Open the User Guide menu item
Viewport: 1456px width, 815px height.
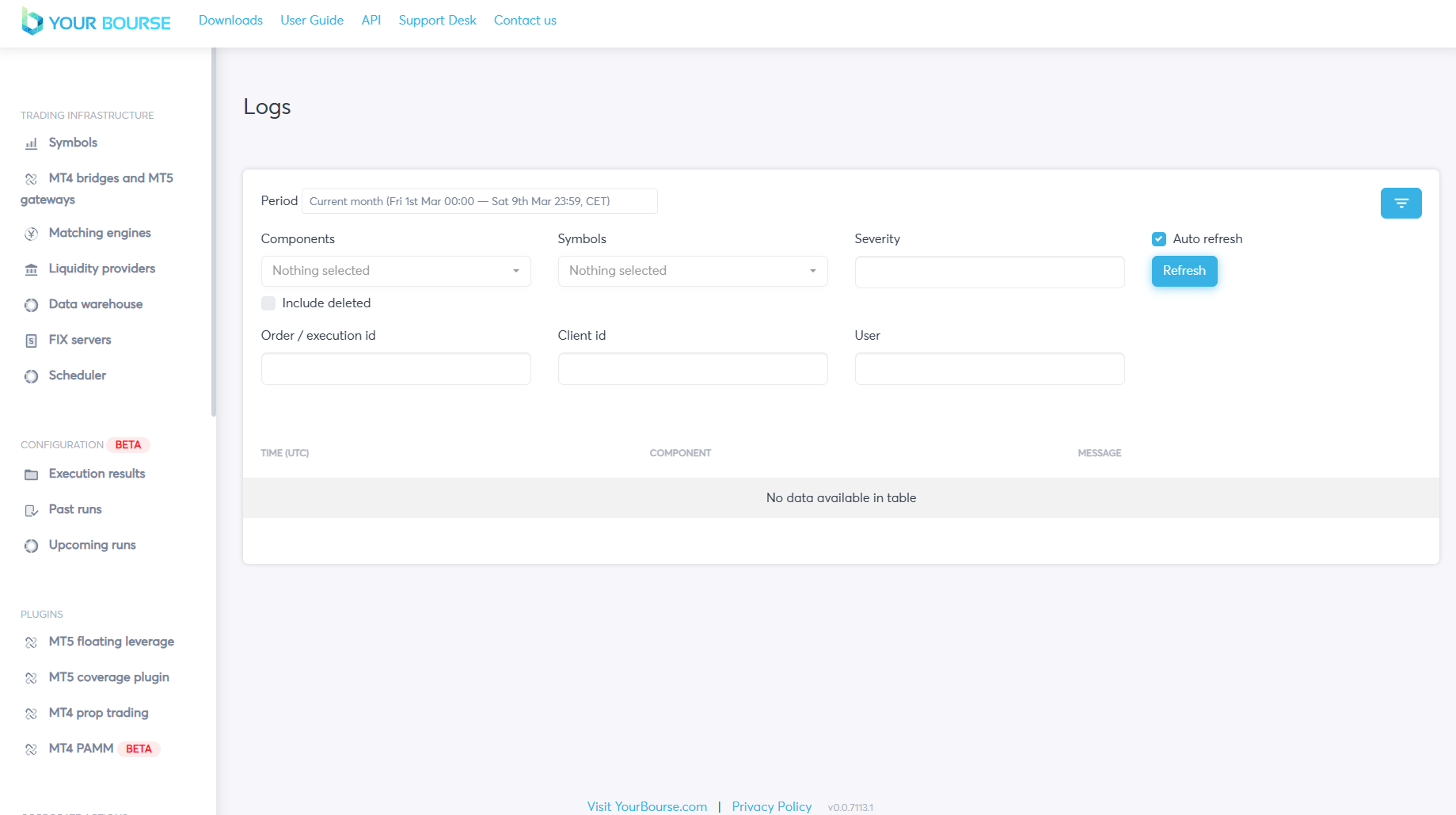click(312, 21)
